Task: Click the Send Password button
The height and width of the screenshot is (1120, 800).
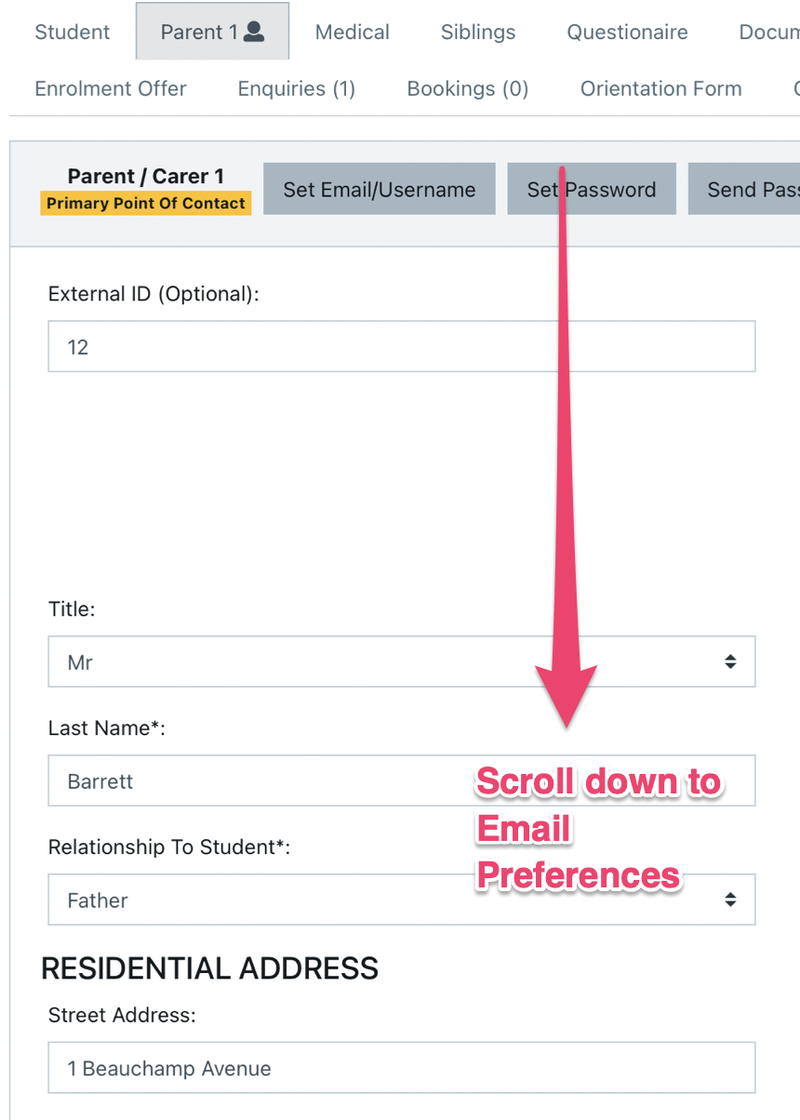Action: coord(744,189)
